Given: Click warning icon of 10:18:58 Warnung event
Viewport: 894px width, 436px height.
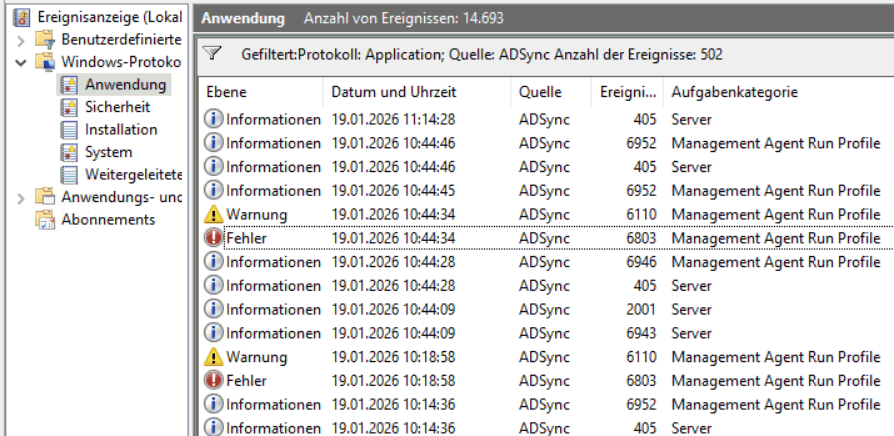Looking at the screenshot, I should (x=214, y=357).
